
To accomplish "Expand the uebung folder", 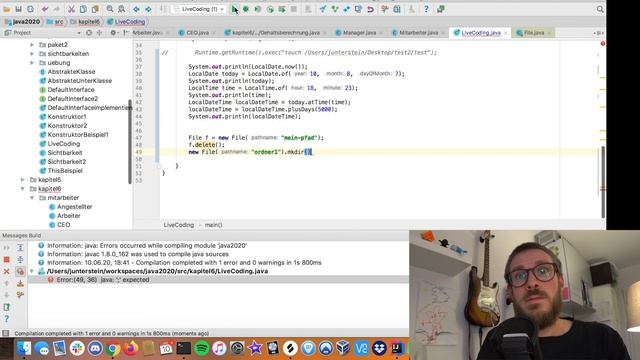I will coord(32,62).
